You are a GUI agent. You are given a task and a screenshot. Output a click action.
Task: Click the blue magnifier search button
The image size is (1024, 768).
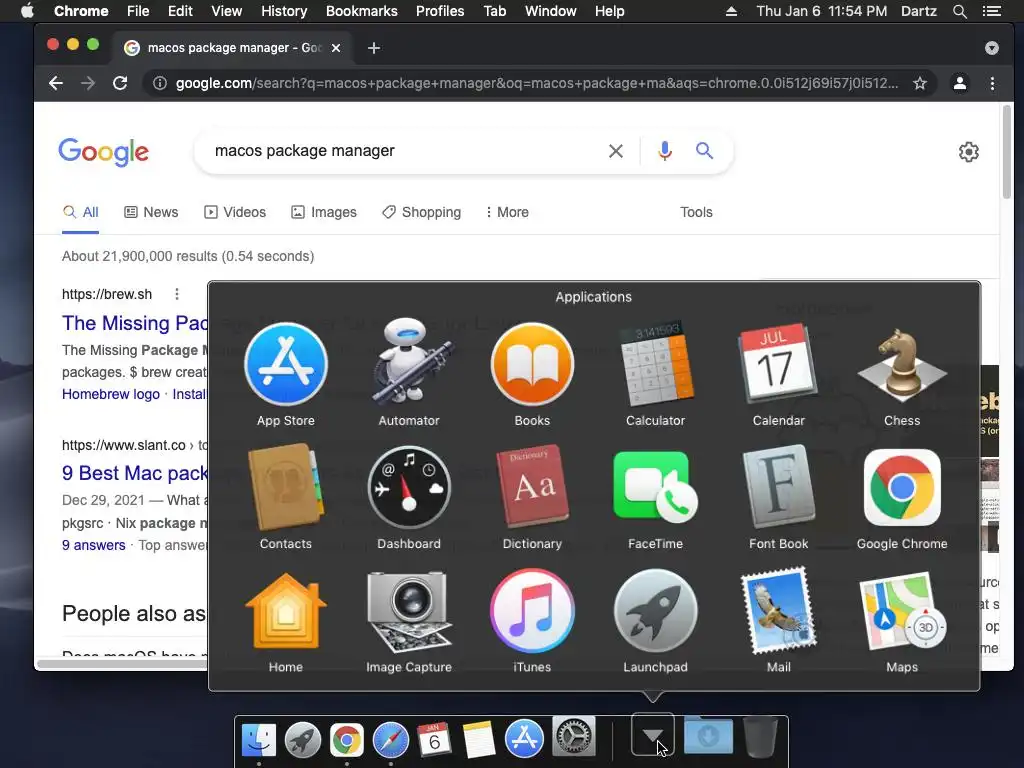(x=704, y=151)
